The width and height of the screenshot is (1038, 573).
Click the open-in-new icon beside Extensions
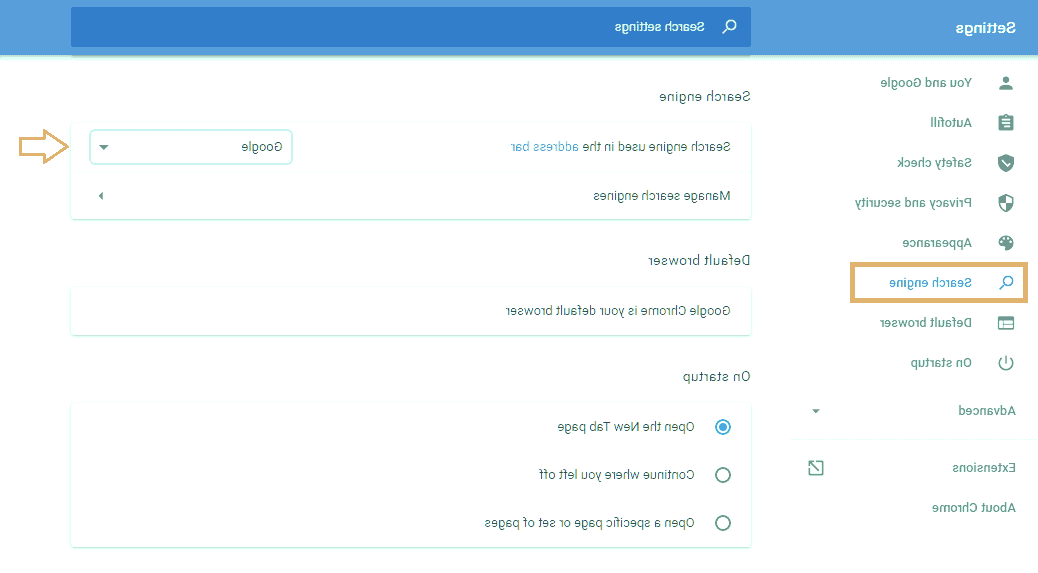[816, 467]
